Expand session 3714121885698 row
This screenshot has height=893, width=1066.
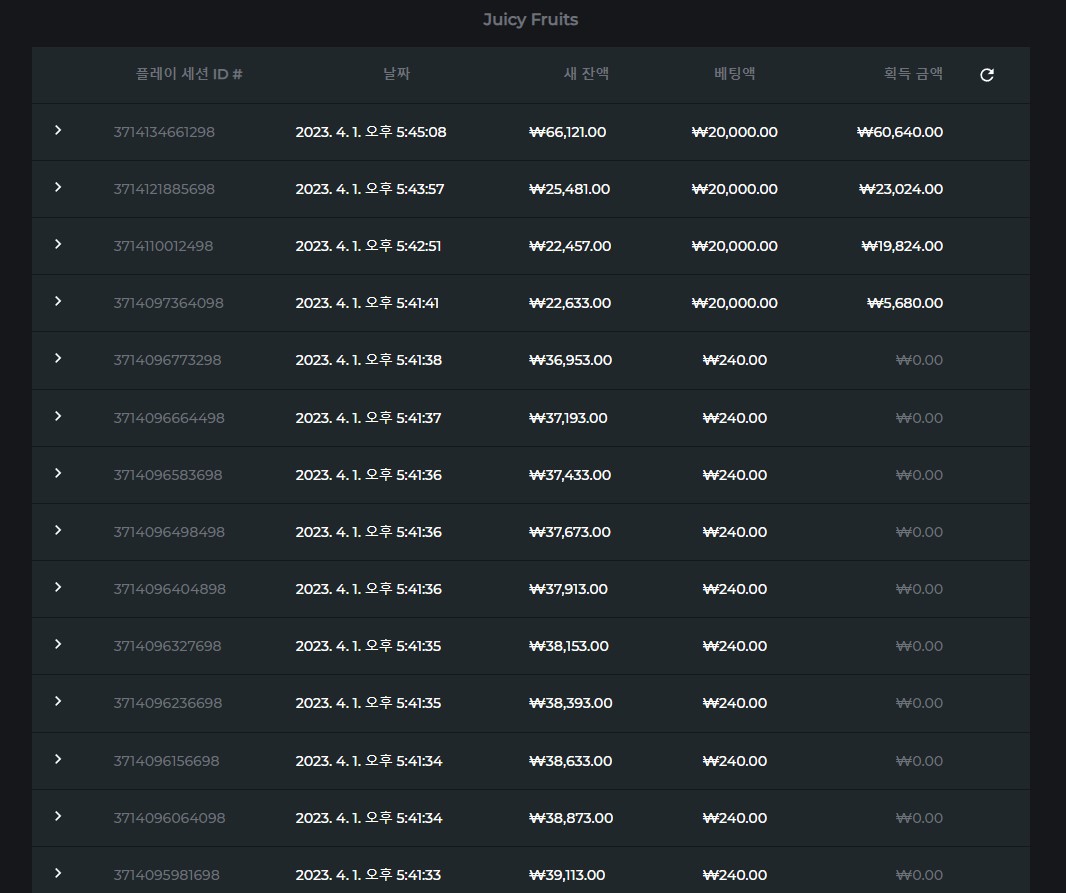pyautogui.click(x=58, y=187)
